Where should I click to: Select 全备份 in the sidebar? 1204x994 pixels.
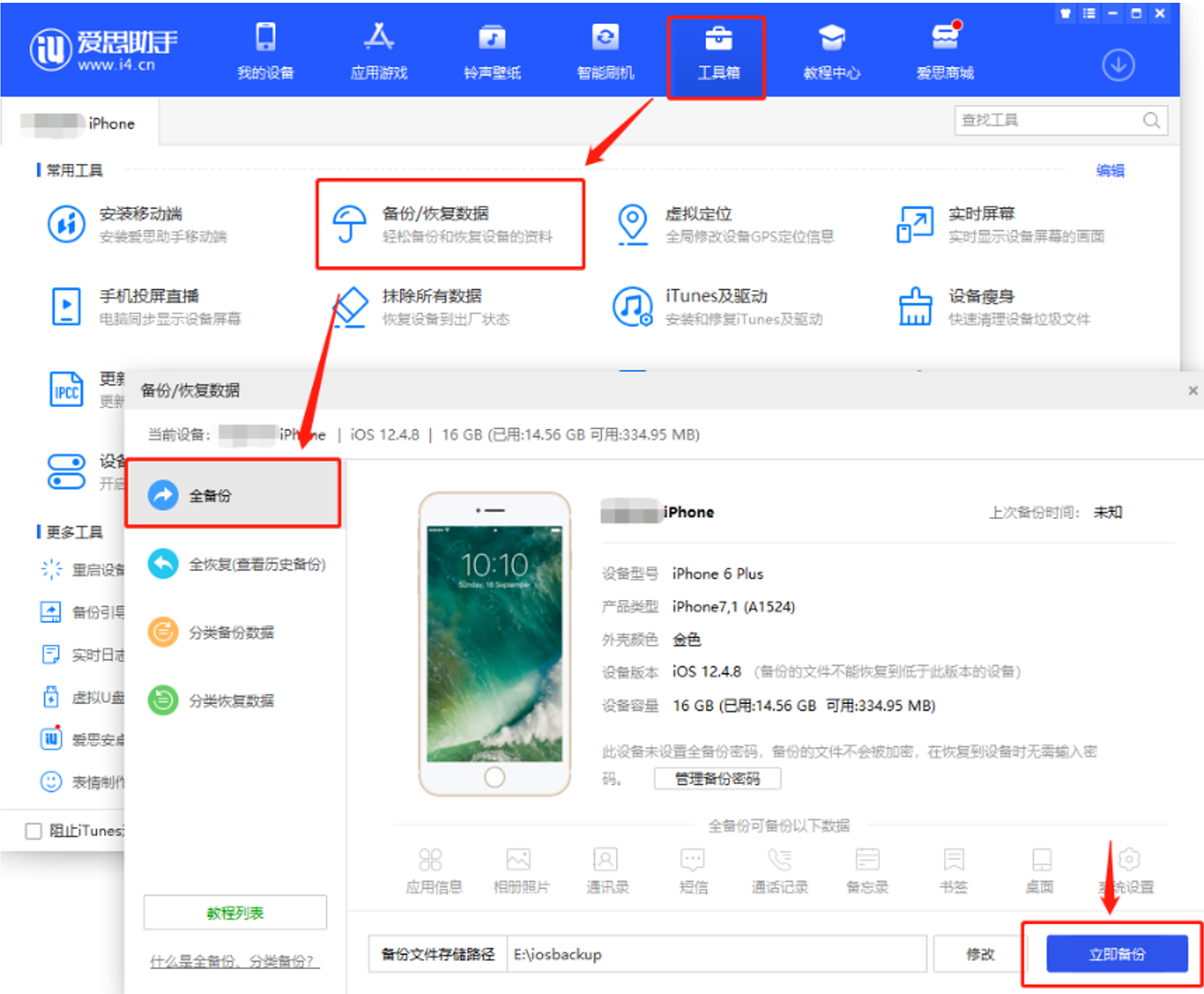click(233, 494)
